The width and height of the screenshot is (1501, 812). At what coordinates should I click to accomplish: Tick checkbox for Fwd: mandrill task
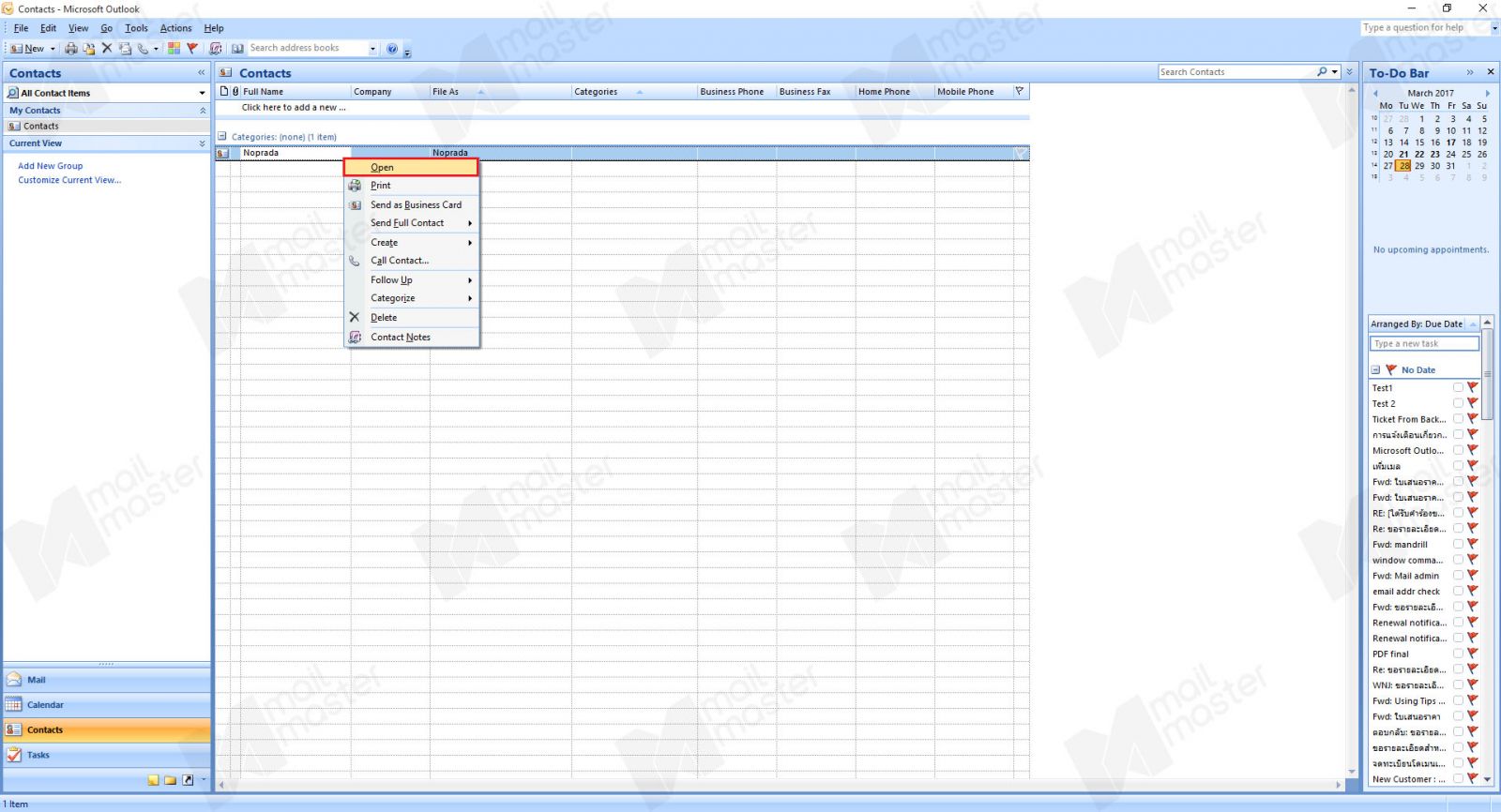click(x=1458, y=544)
